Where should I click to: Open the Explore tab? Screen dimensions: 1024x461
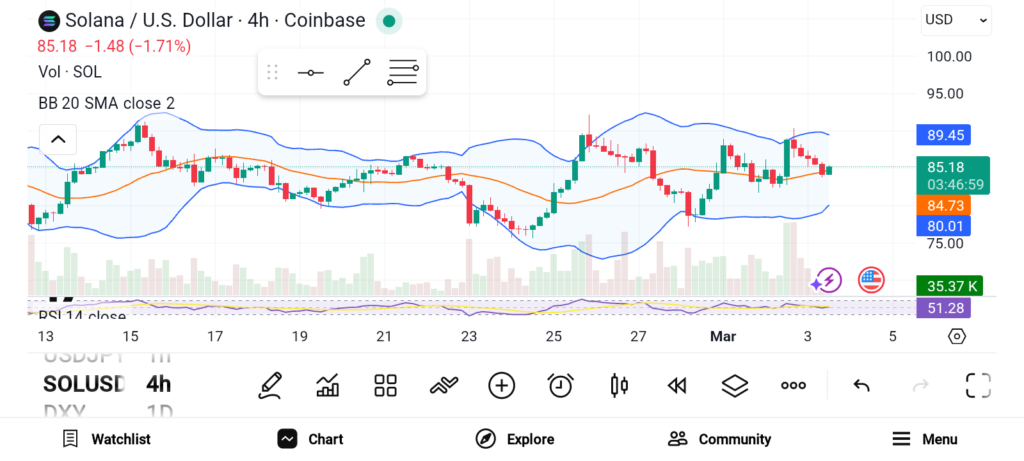[x=515, y=439]
